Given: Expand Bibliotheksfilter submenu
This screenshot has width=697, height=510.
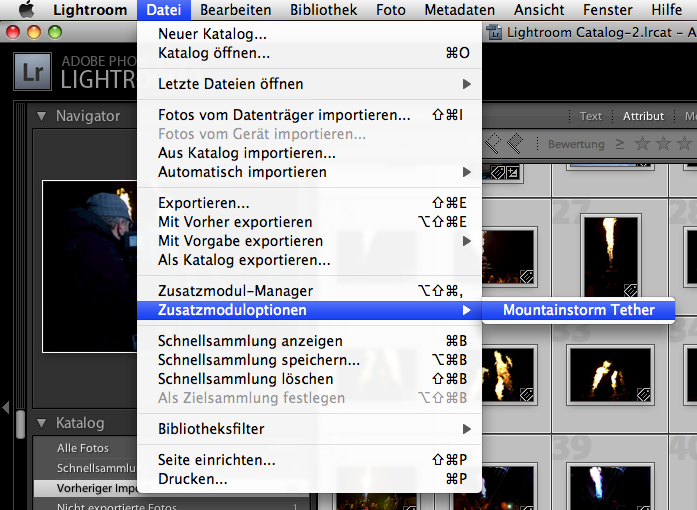Looking at the screenshot, I should pyautogui.click(x=309, y=429).
